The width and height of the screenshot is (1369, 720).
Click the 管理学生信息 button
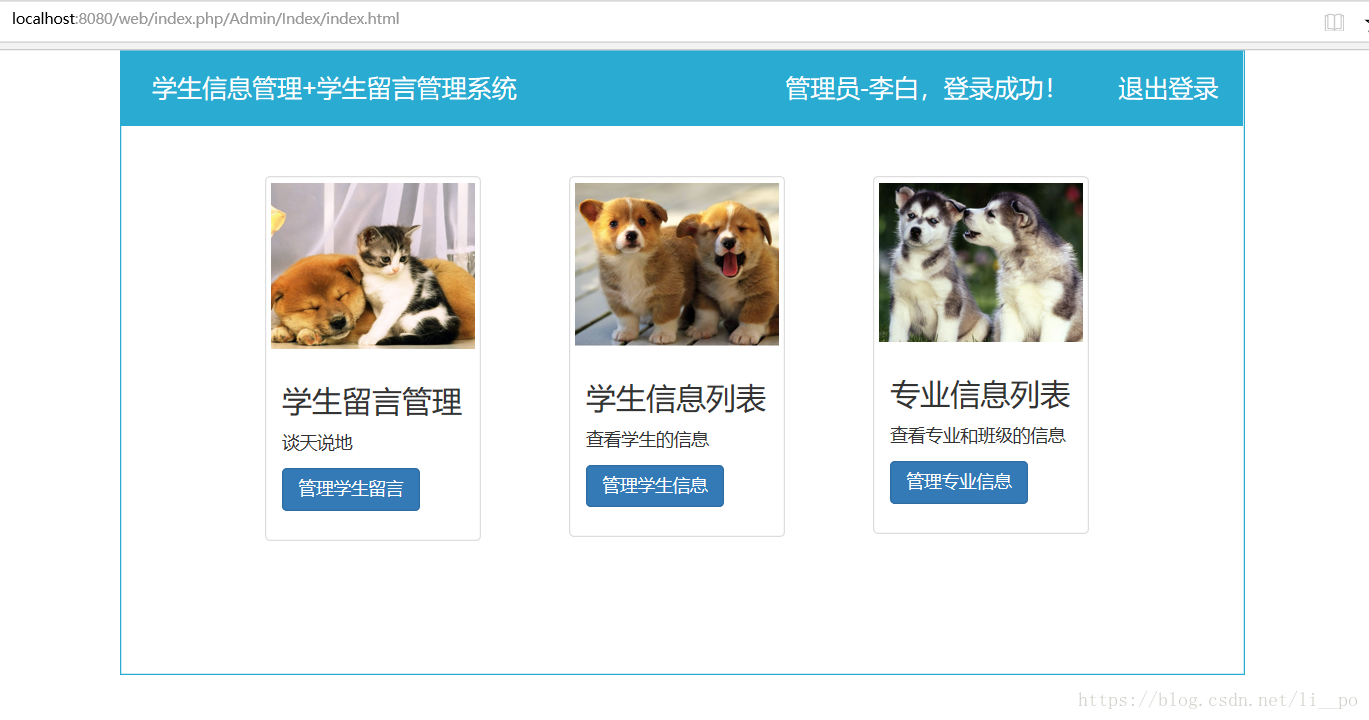[x=655, y=486]
